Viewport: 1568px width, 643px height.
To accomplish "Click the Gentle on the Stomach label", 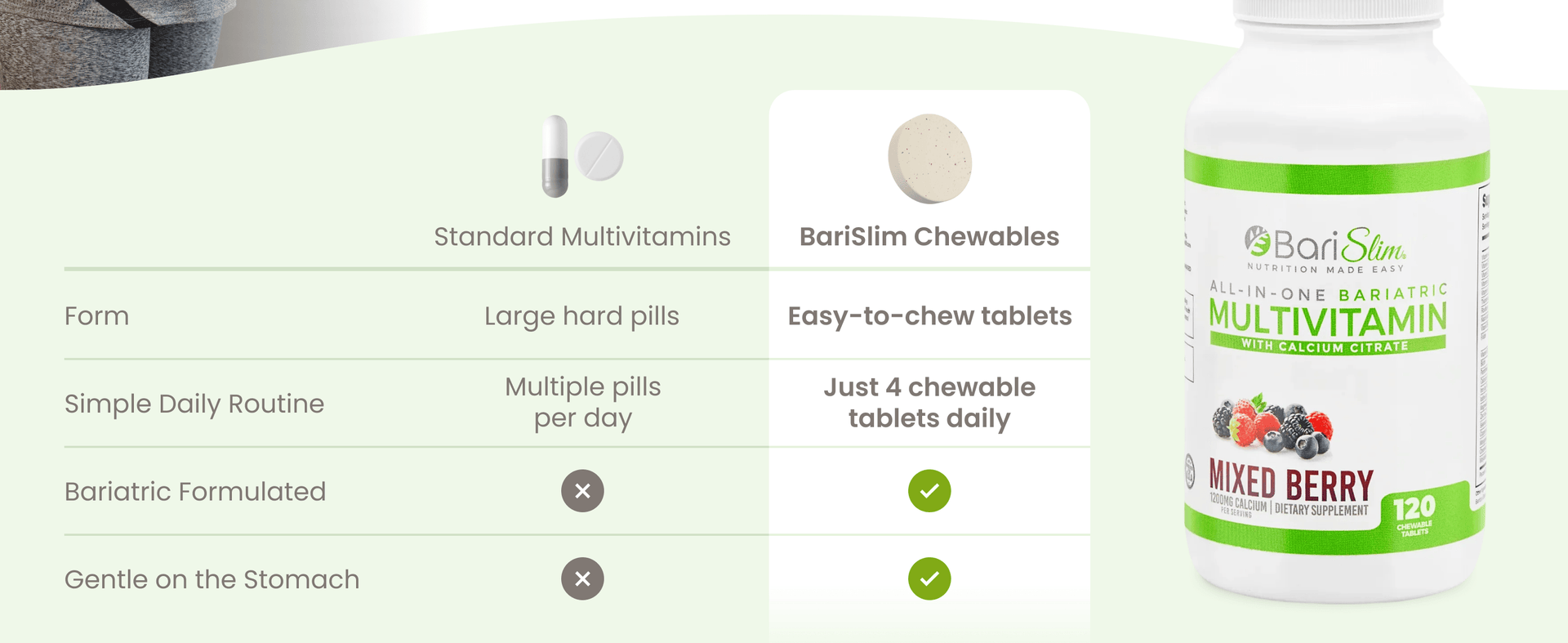I will [x=212, y=579].
